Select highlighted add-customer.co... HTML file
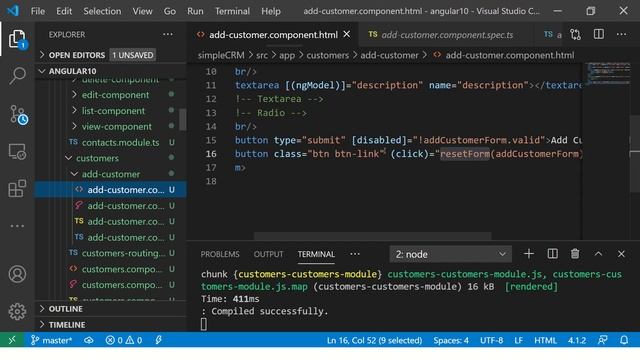 [111, 190]
